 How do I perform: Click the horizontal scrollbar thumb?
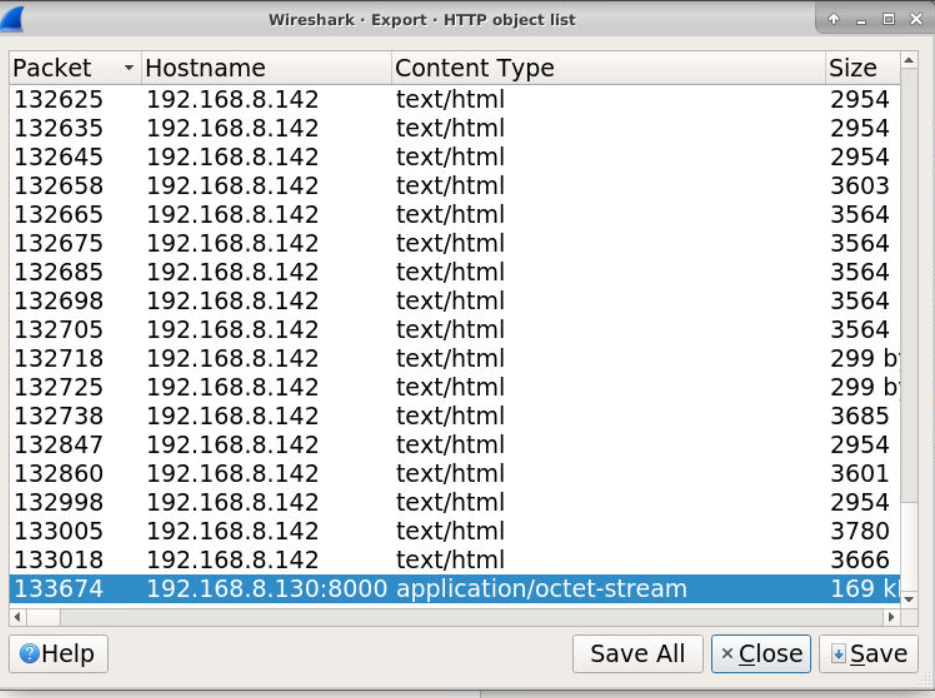tap(43, 617)
